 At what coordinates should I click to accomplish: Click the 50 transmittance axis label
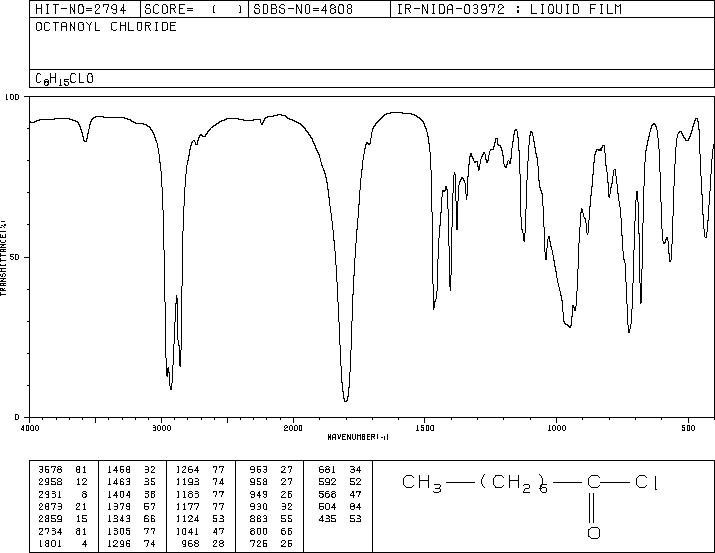15,257
